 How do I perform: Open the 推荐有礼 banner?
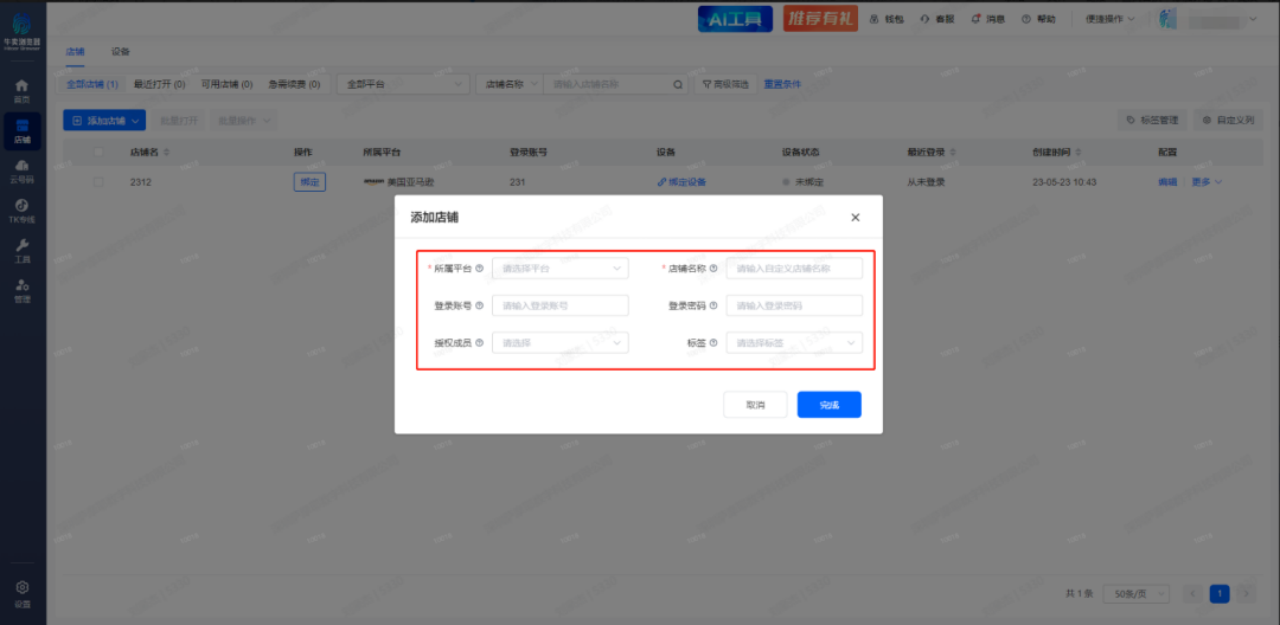(x=820, y=18)
